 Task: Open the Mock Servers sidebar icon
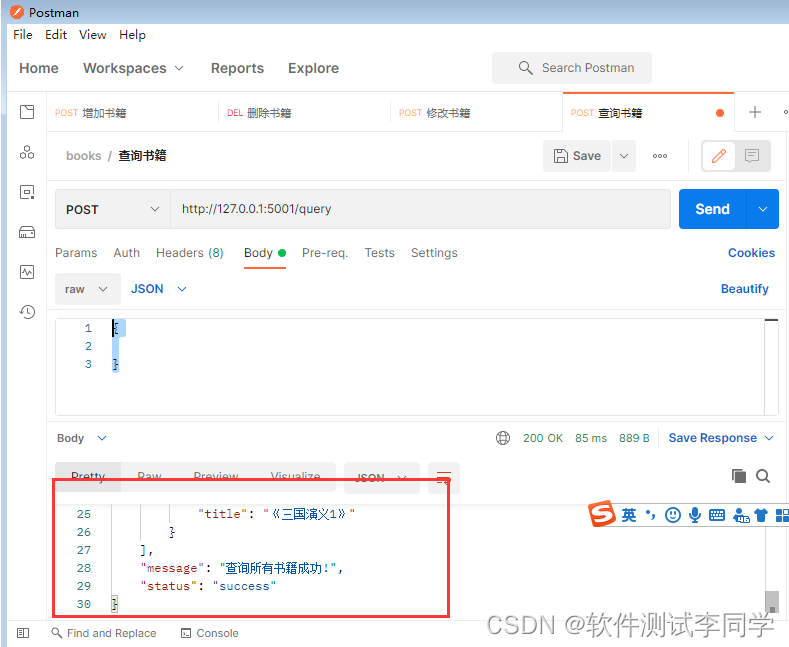(x=27, y=232)
